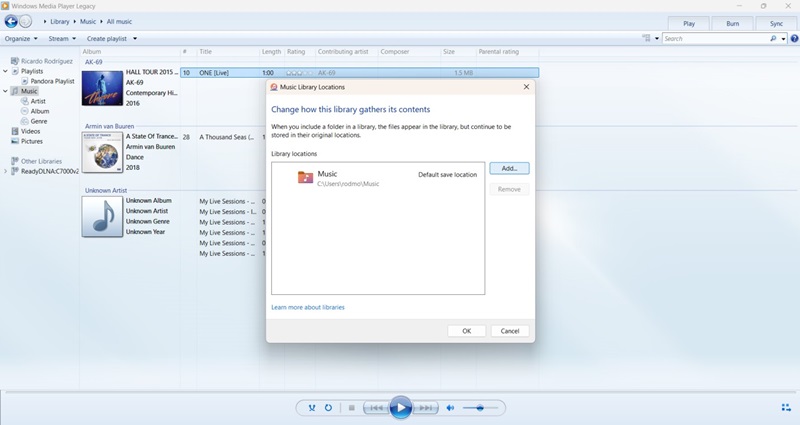Switch to the Burn tab
The image size is (800, 425).
(x=733, y=23)
